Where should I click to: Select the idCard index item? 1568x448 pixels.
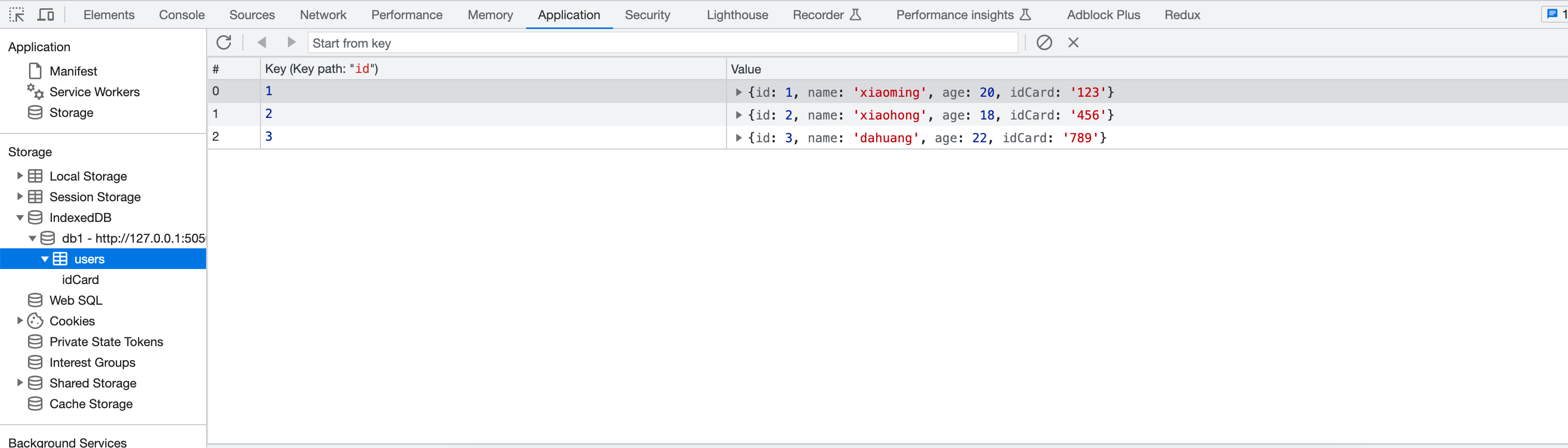click(x=80, y=280)
